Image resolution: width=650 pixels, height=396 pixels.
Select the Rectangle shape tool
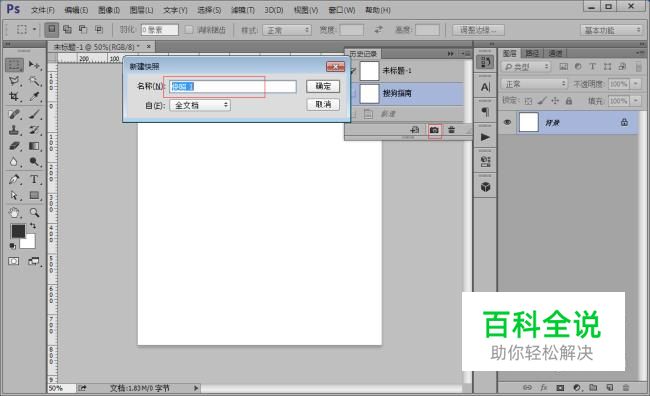point(34,195)
